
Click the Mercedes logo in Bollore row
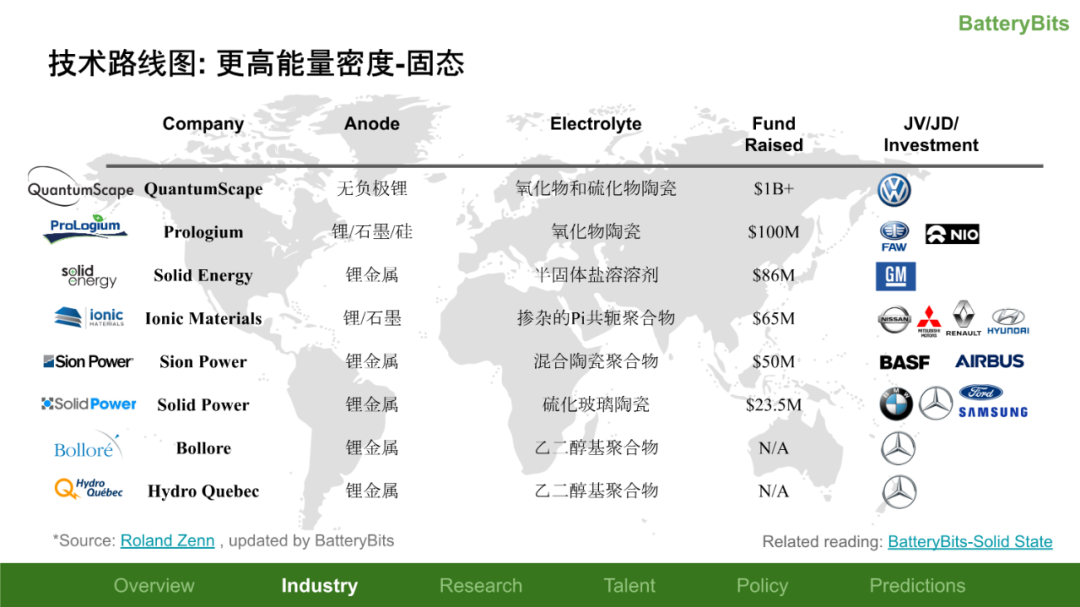point(898,449)
